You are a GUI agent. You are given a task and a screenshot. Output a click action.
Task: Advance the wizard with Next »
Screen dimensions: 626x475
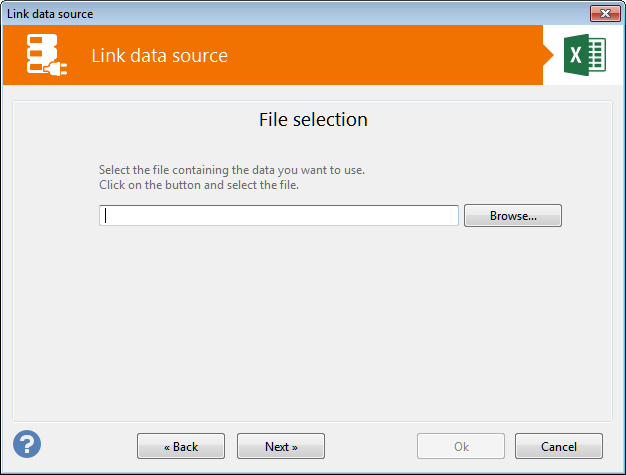(281, 446)
